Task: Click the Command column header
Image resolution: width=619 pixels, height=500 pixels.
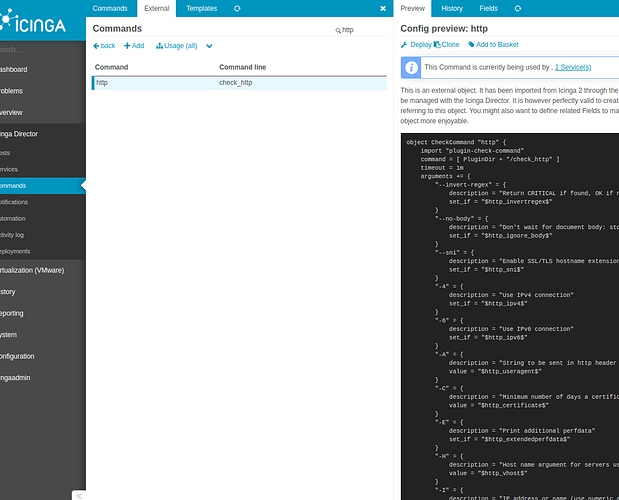Action: 111,67
